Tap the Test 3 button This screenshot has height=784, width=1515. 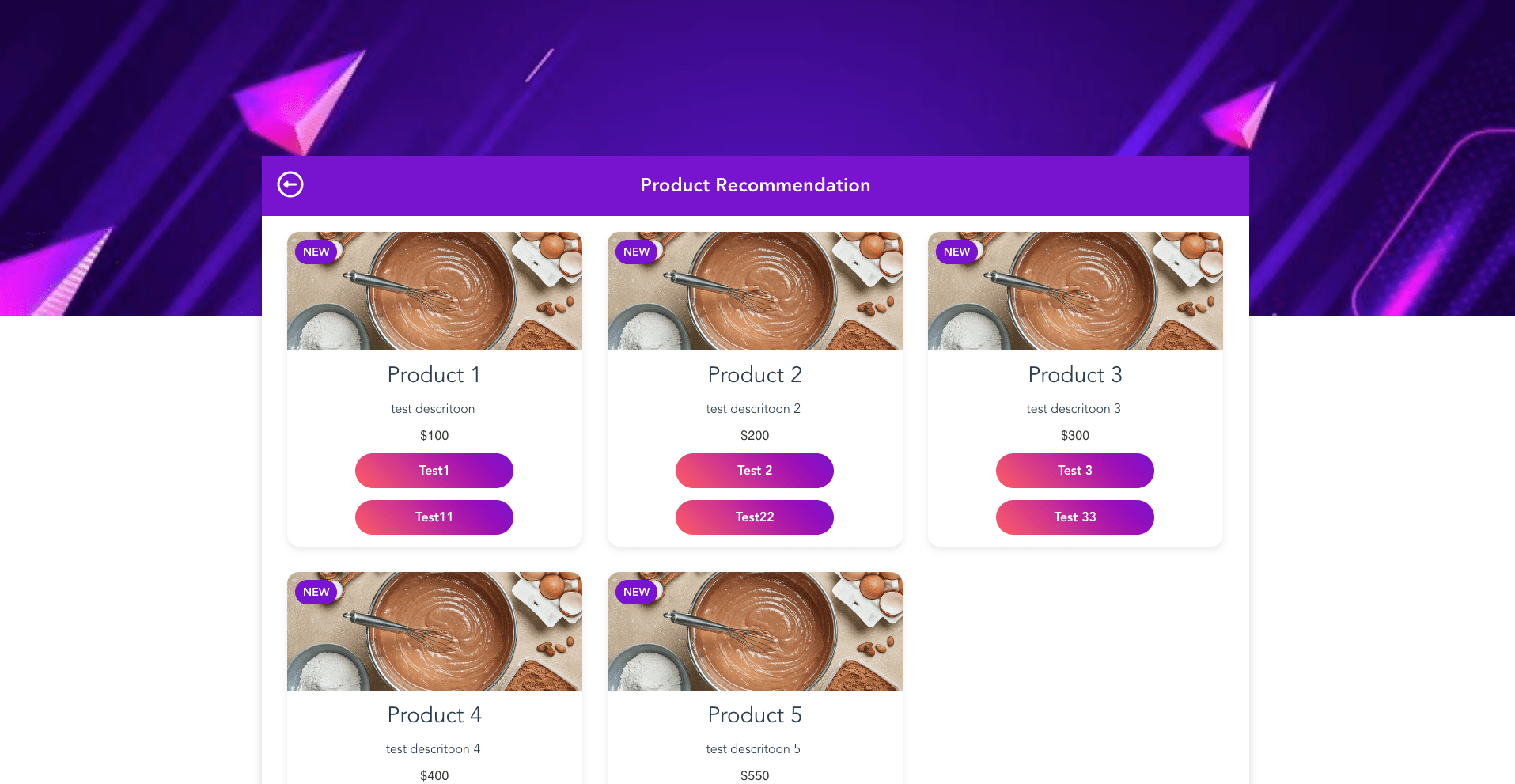[1075, 471]
